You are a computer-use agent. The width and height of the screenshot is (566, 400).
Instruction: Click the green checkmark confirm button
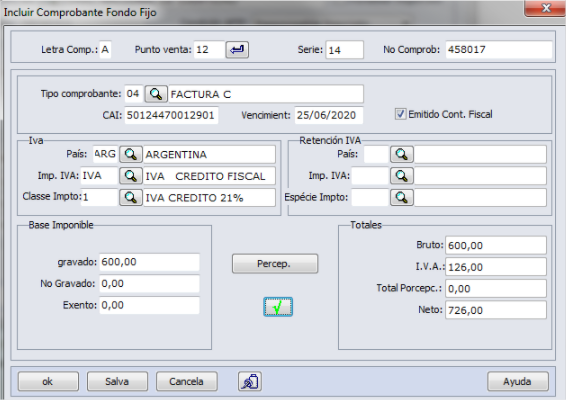278,307
